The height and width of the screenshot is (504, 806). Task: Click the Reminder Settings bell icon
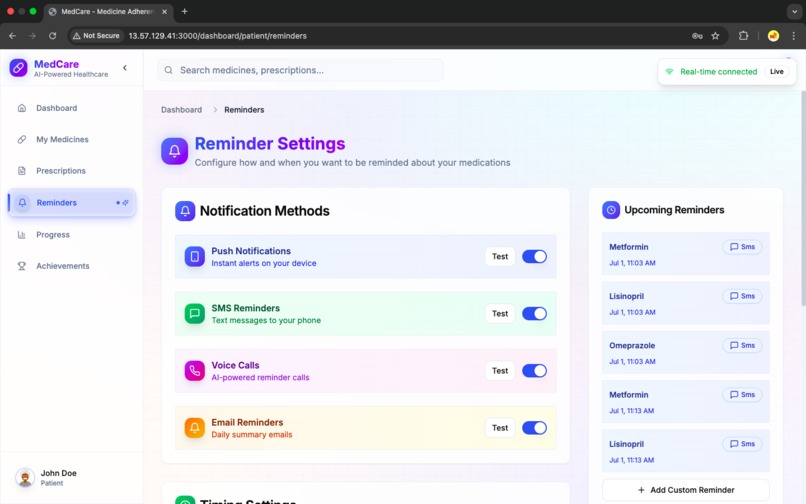[x=174, y=151]
